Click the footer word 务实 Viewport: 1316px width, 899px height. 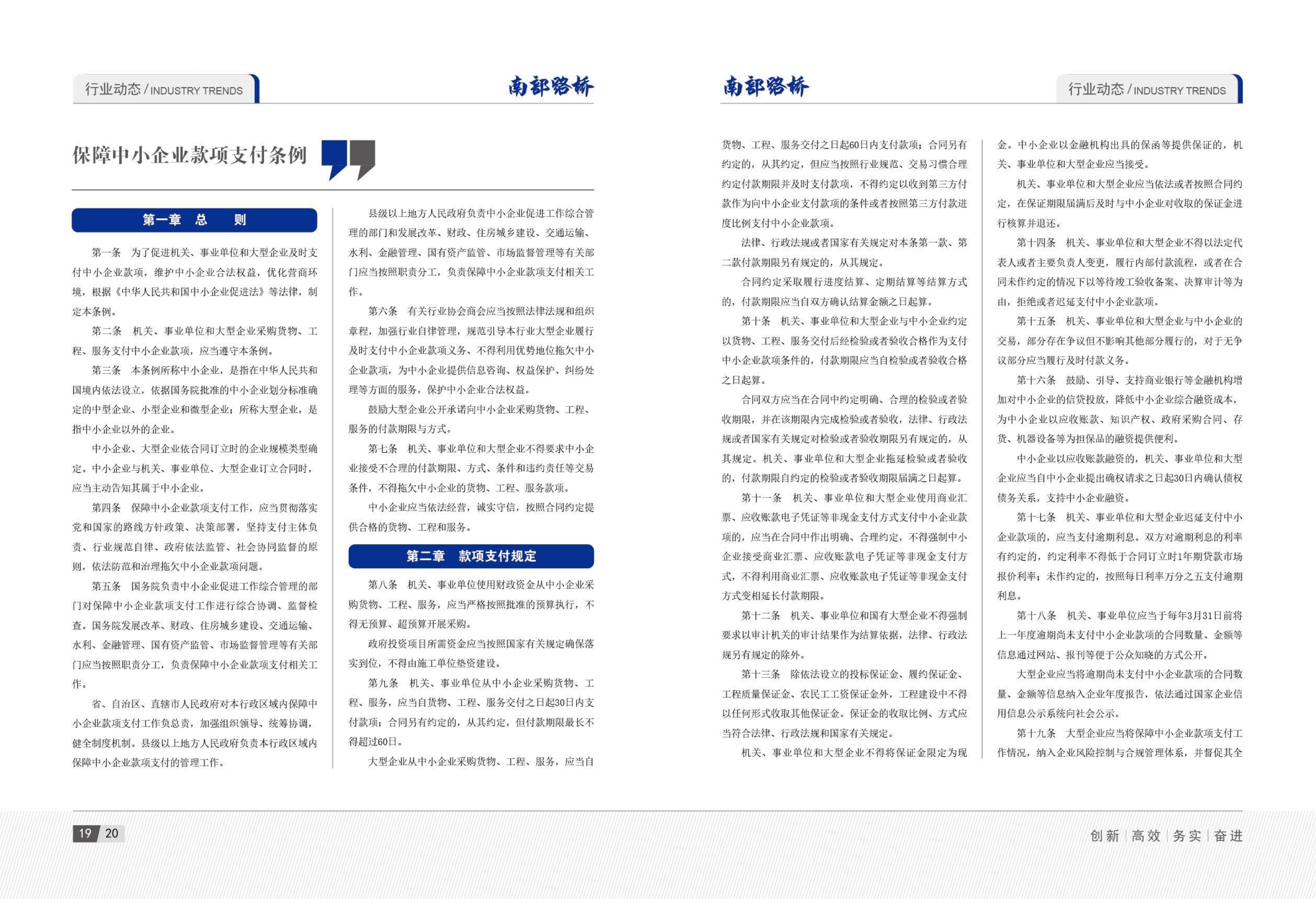(1187, 836)
